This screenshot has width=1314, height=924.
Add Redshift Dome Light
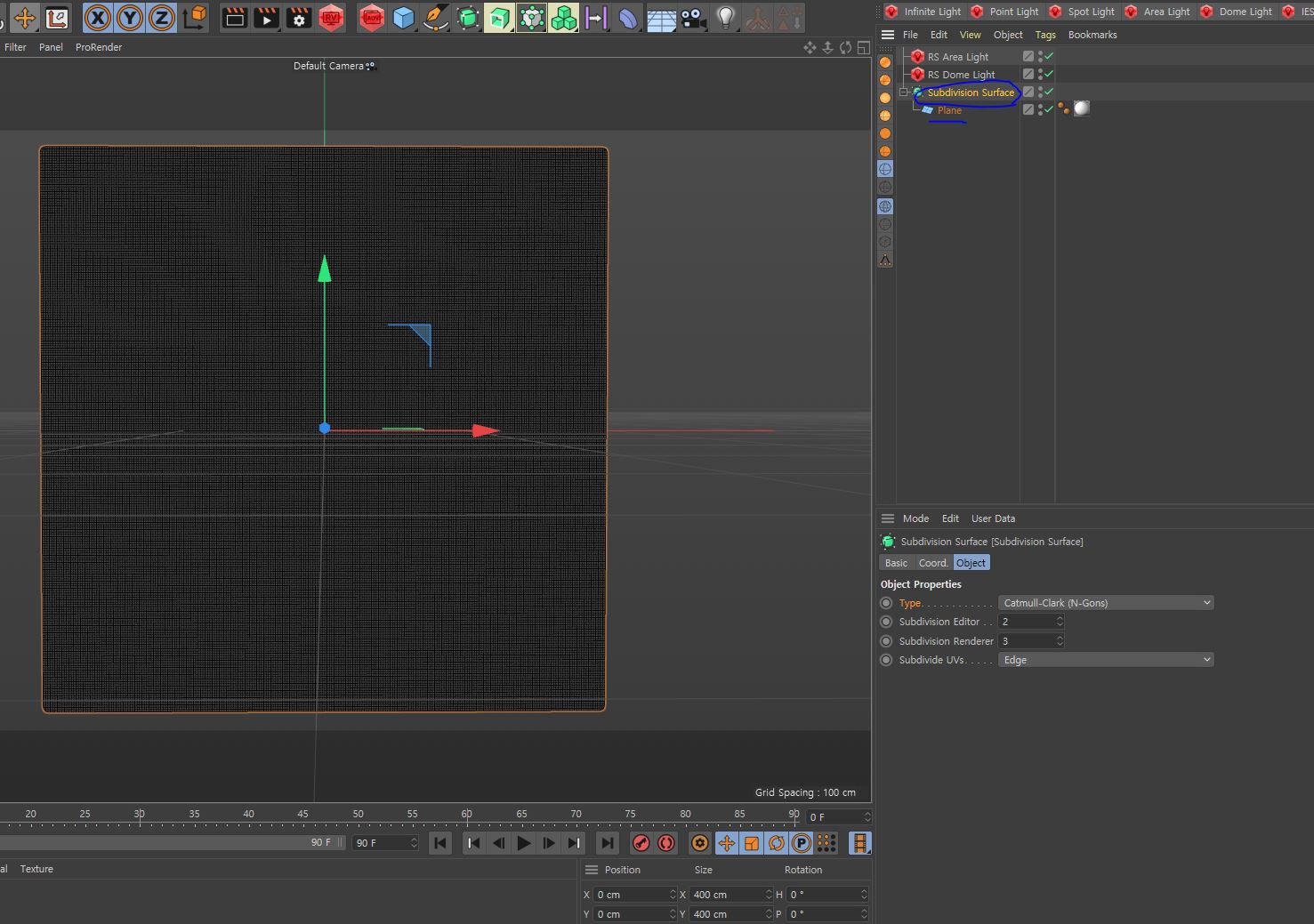tap(1237, 12)
